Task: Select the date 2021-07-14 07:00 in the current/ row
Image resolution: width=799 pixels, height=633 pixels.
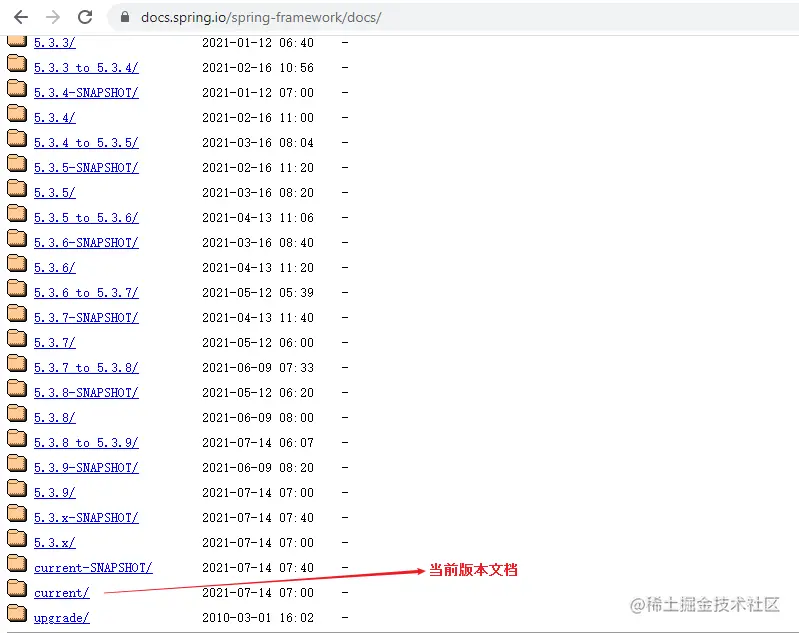Action: tap(258, 593)
